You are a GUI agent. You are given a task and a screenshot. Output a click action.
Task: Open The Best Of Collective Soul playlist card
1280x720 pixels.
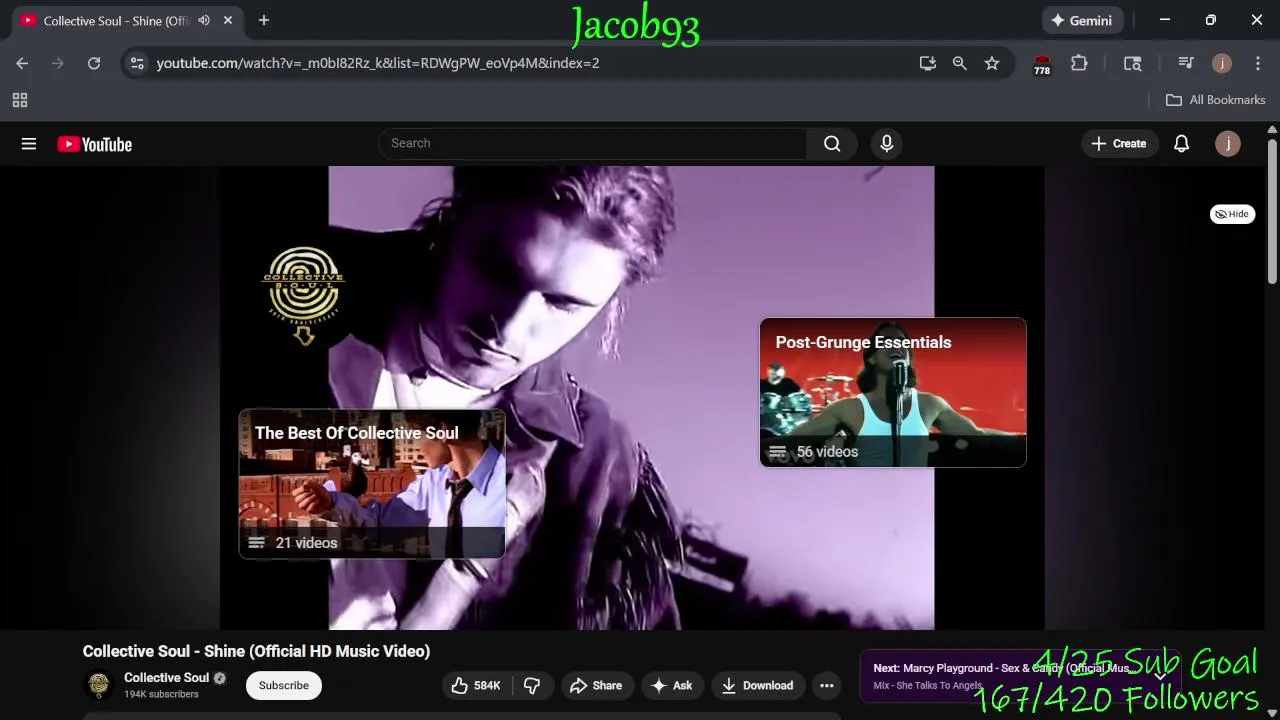coord(372,484)
